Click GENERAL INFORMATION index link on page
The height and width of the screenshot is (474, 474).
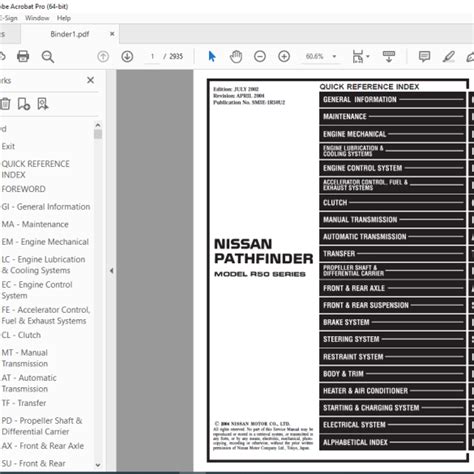tap(392, 100)
